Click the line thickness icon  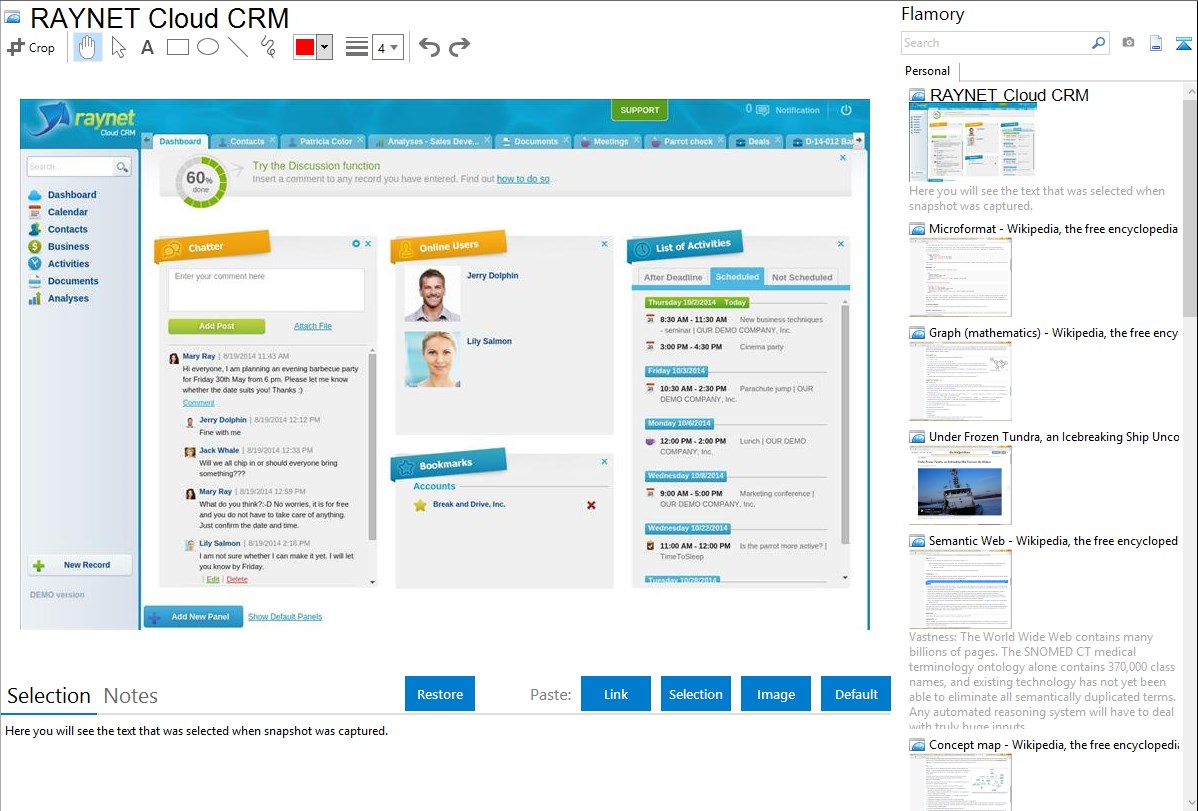tap(357, 47)
